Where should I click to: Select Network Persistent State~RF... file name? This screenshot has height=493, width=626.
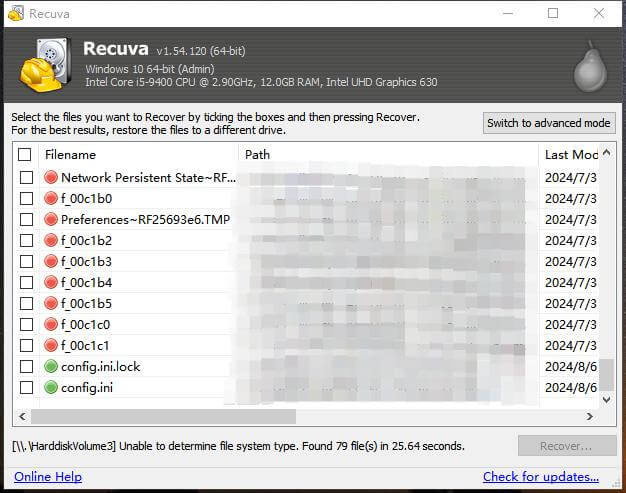(x=148, y=177)
